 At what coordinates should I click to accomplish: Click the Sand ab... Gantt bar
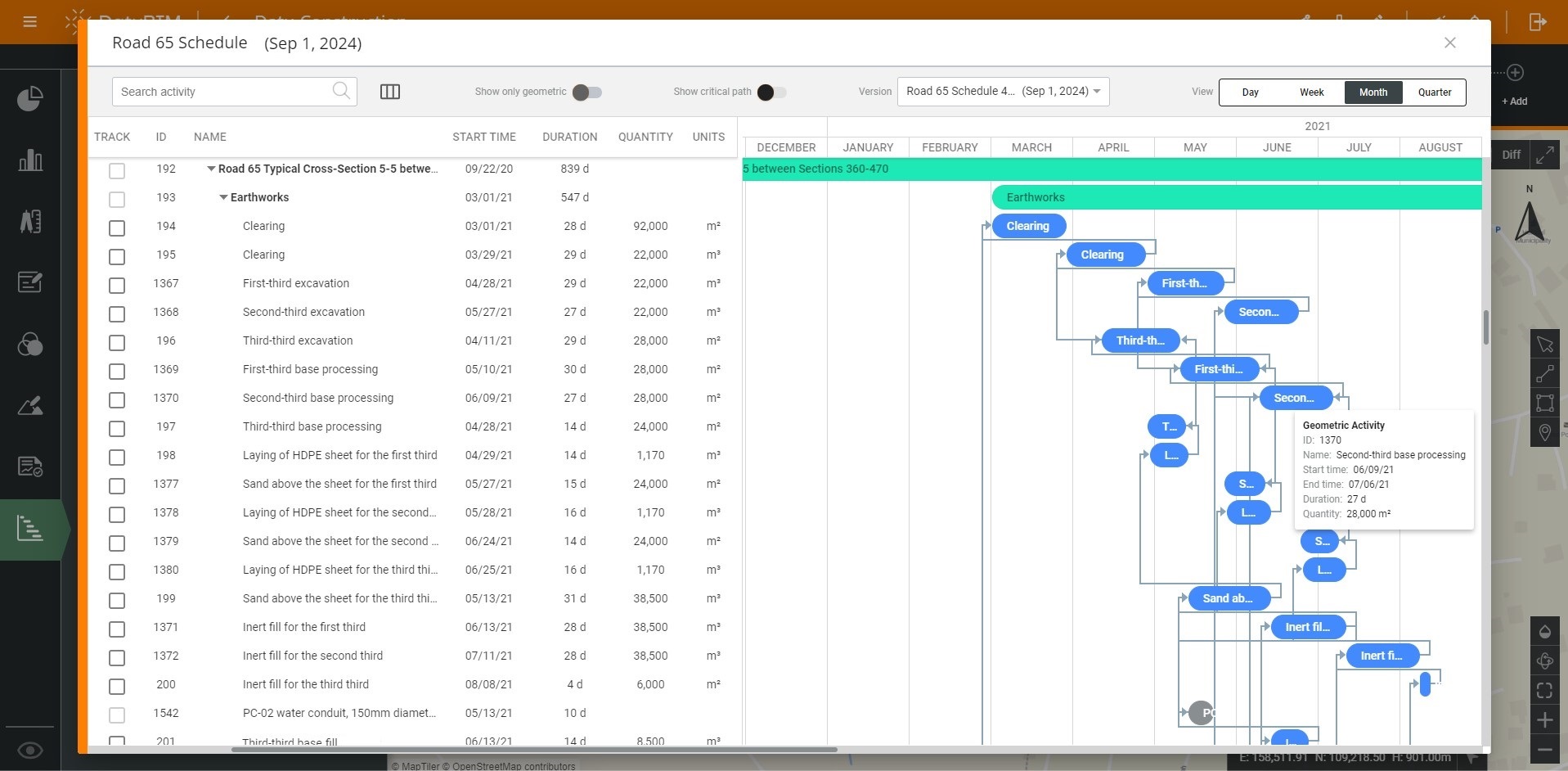coord(1229,598)
